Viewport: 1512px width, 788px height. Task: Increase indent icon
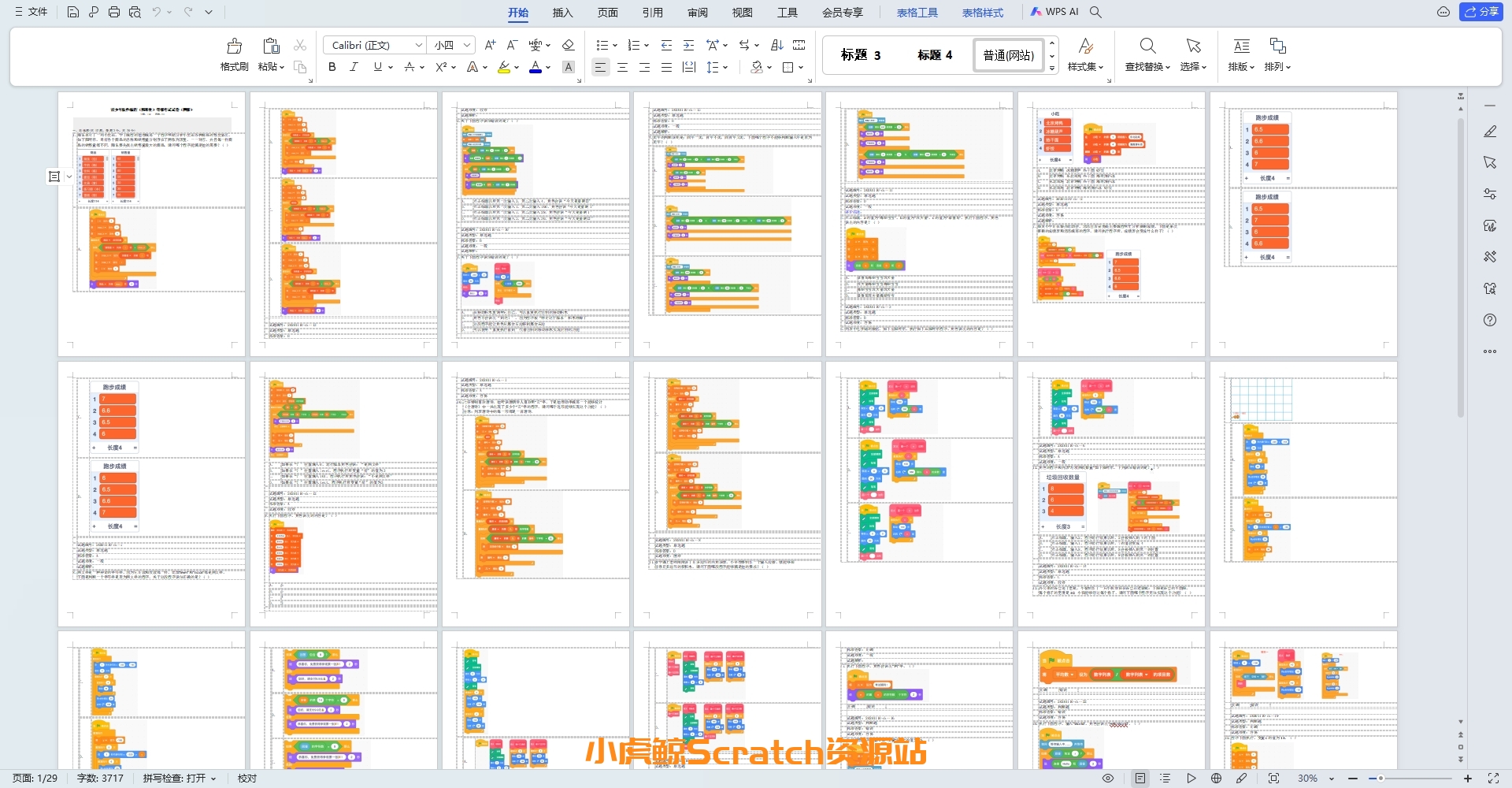click(x=689, y=45)
